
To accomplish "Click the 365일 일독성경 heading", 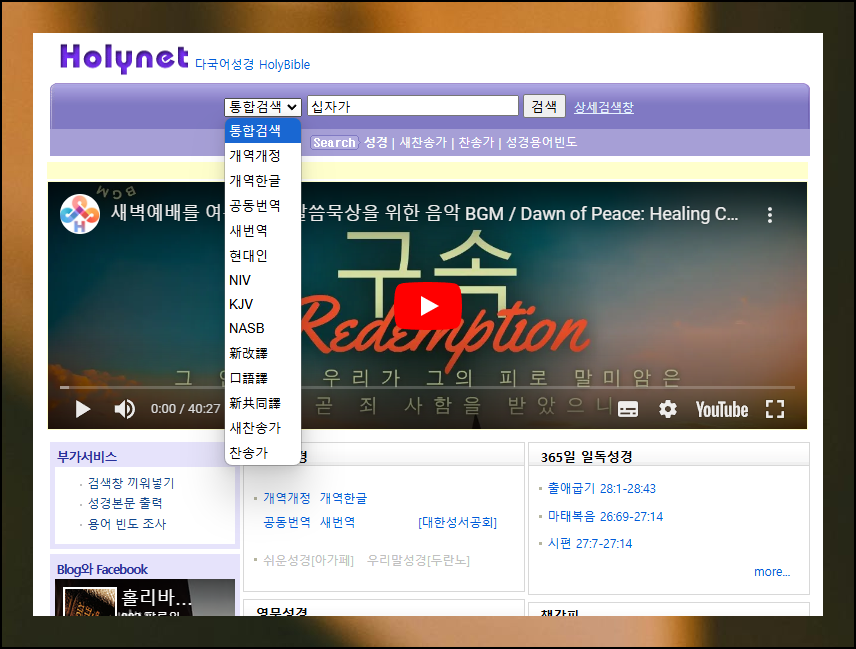I will pyautogui.click(x=586, y=457).
